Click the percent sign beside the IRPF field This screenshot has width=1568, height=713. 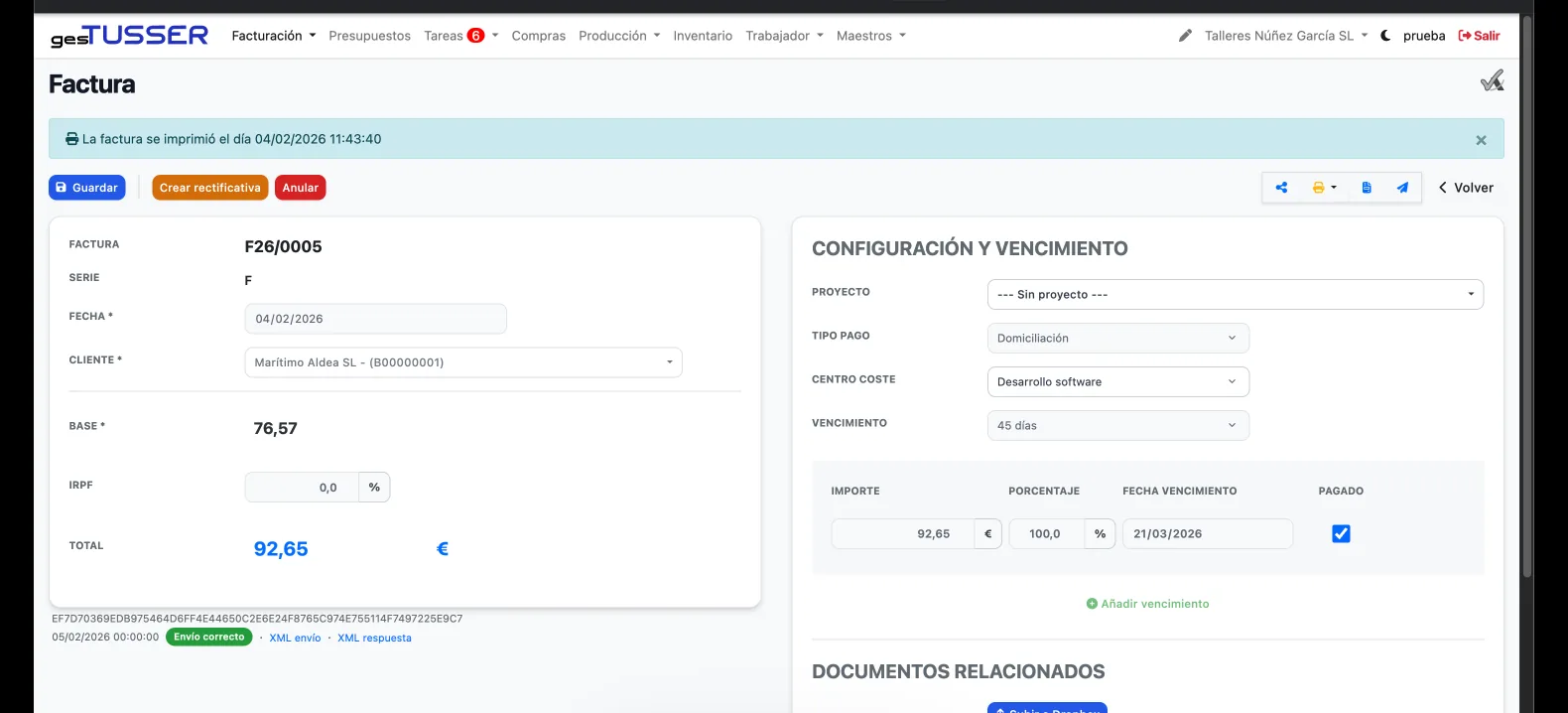(374, 488)
